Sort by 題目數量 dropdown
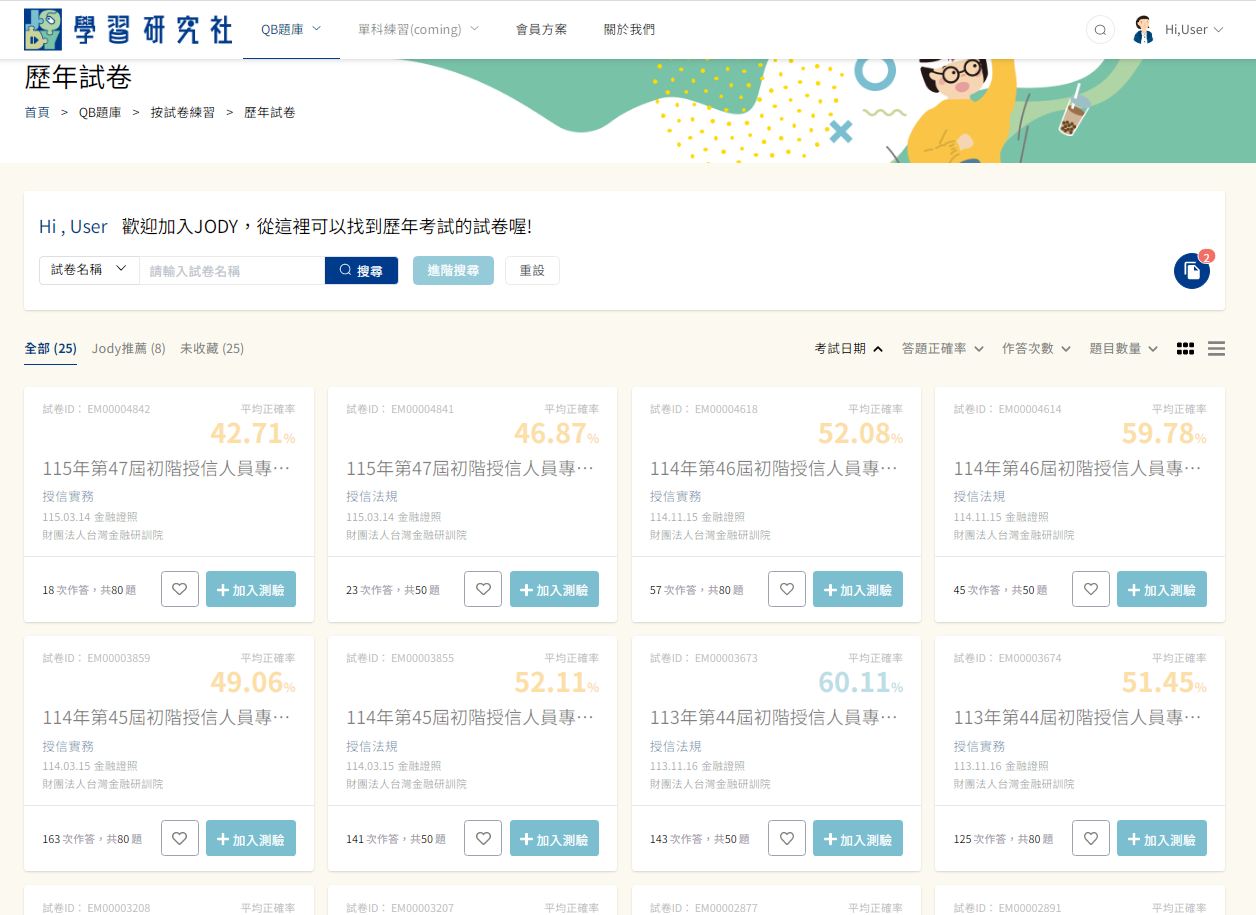1256x915 pixels. [1124, 349]
